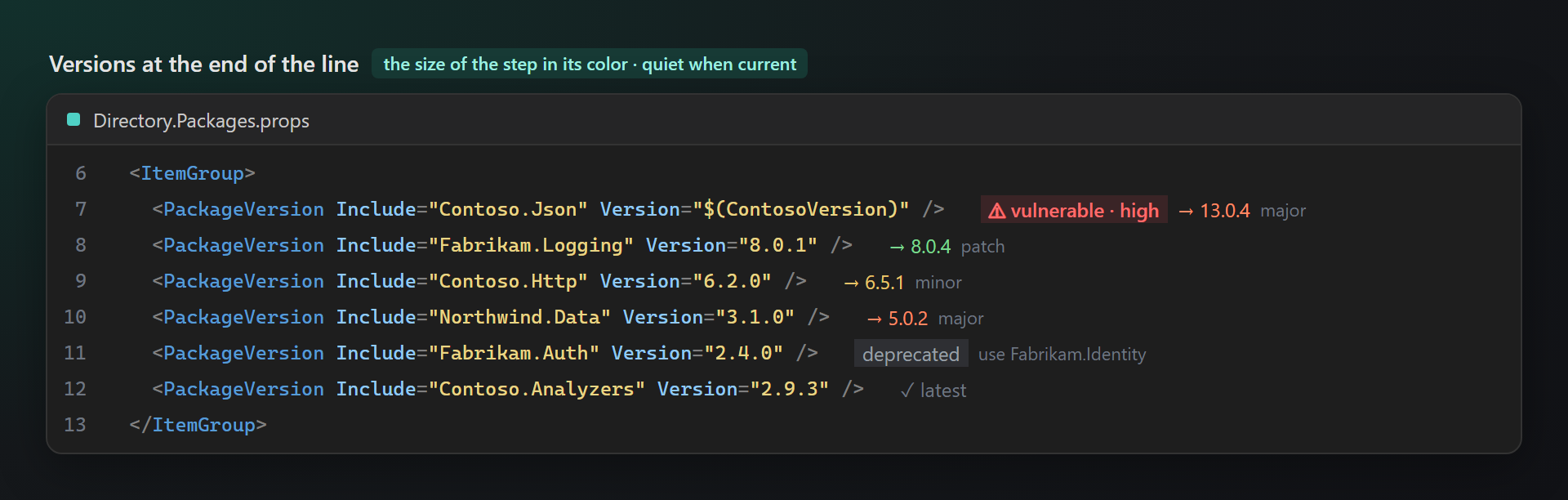Click the arrow before version 5.0.2

[875, 319]
